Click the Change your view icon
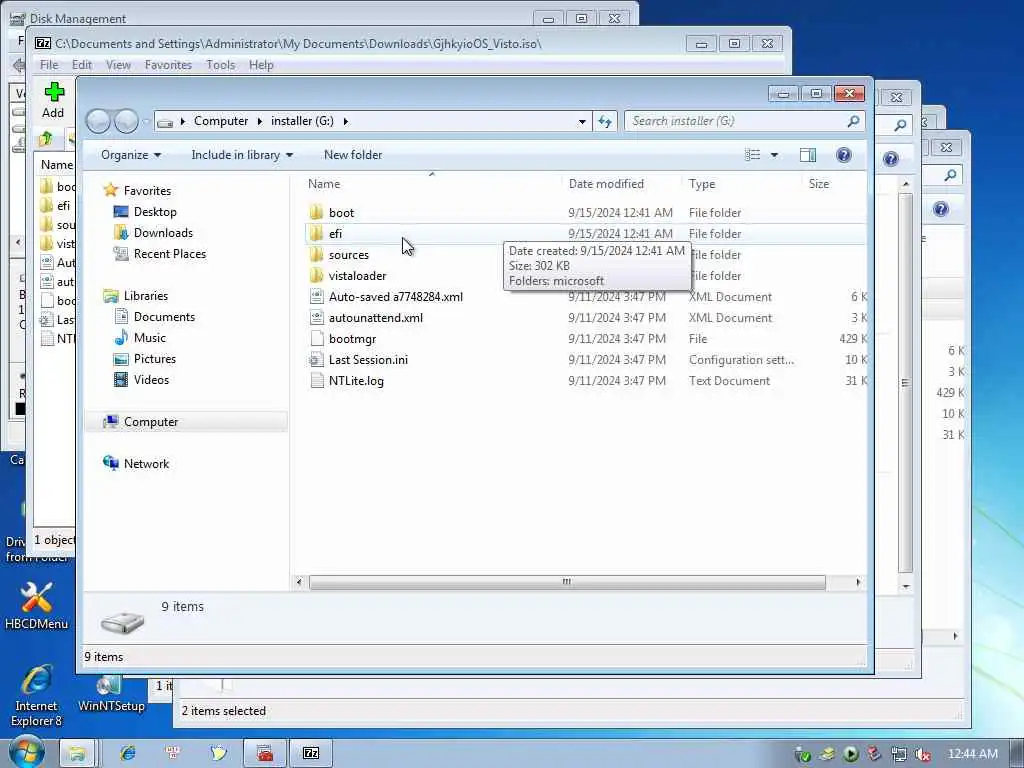The width and height of the screenshot is (1024, 768). coord(752,155)
